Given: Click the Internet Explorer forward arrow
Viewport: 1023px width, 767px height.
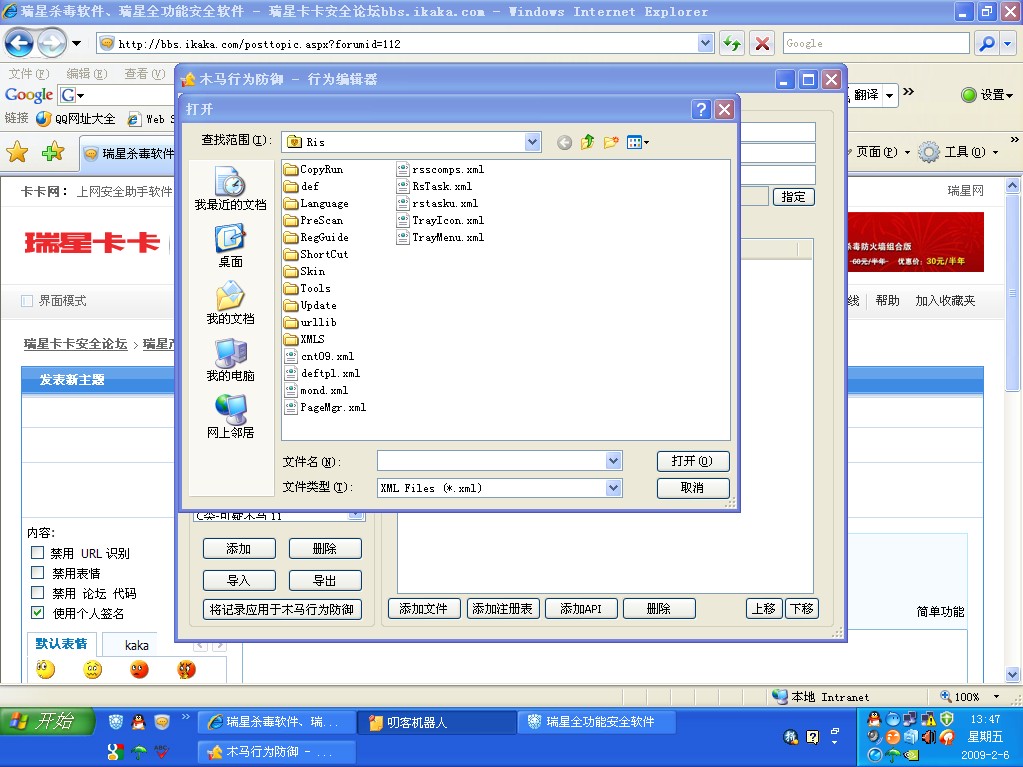Looking at the screenshot, I should click(52, 44).
